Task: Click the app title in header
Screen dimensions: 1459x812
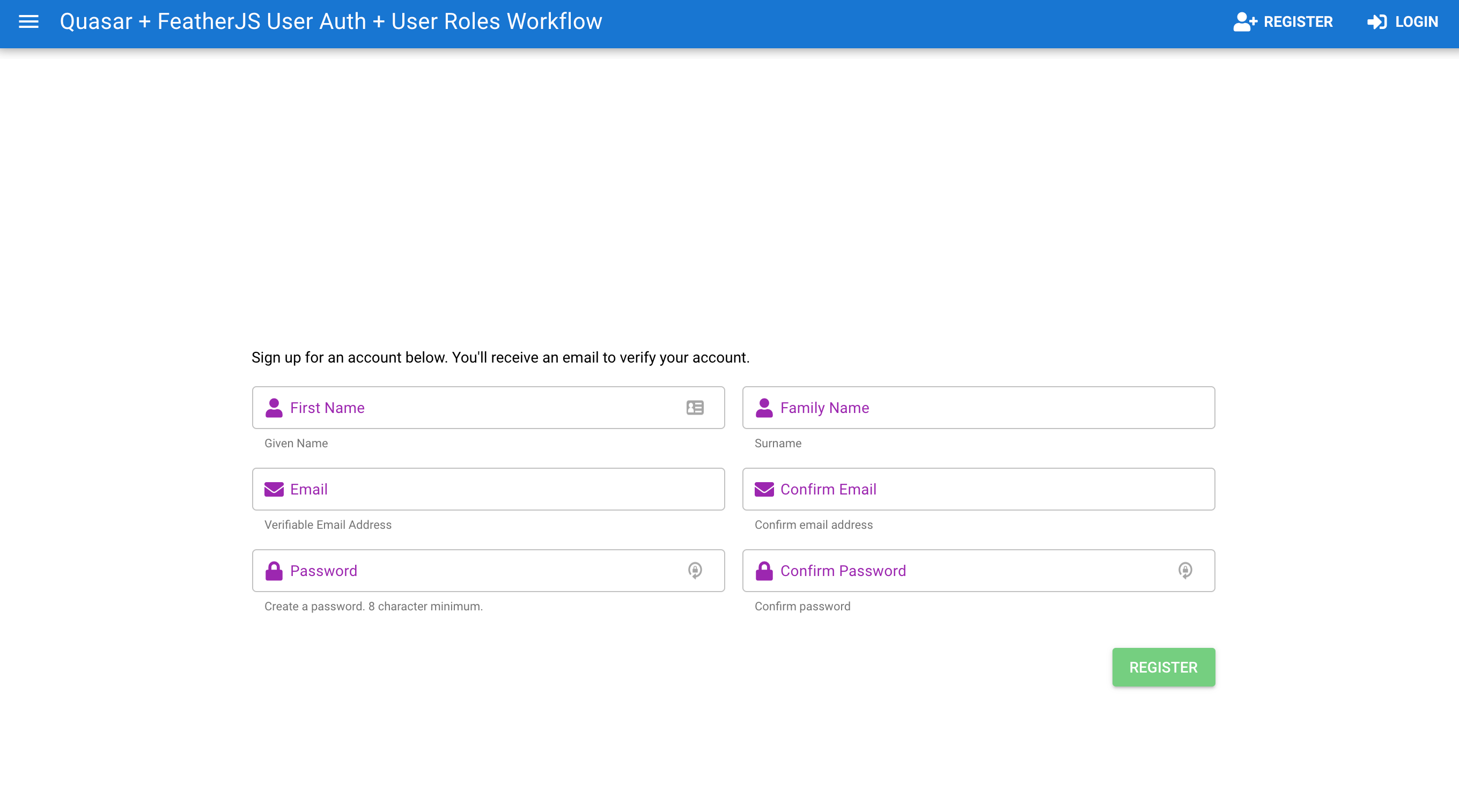Action: click(x=331, y=21)
